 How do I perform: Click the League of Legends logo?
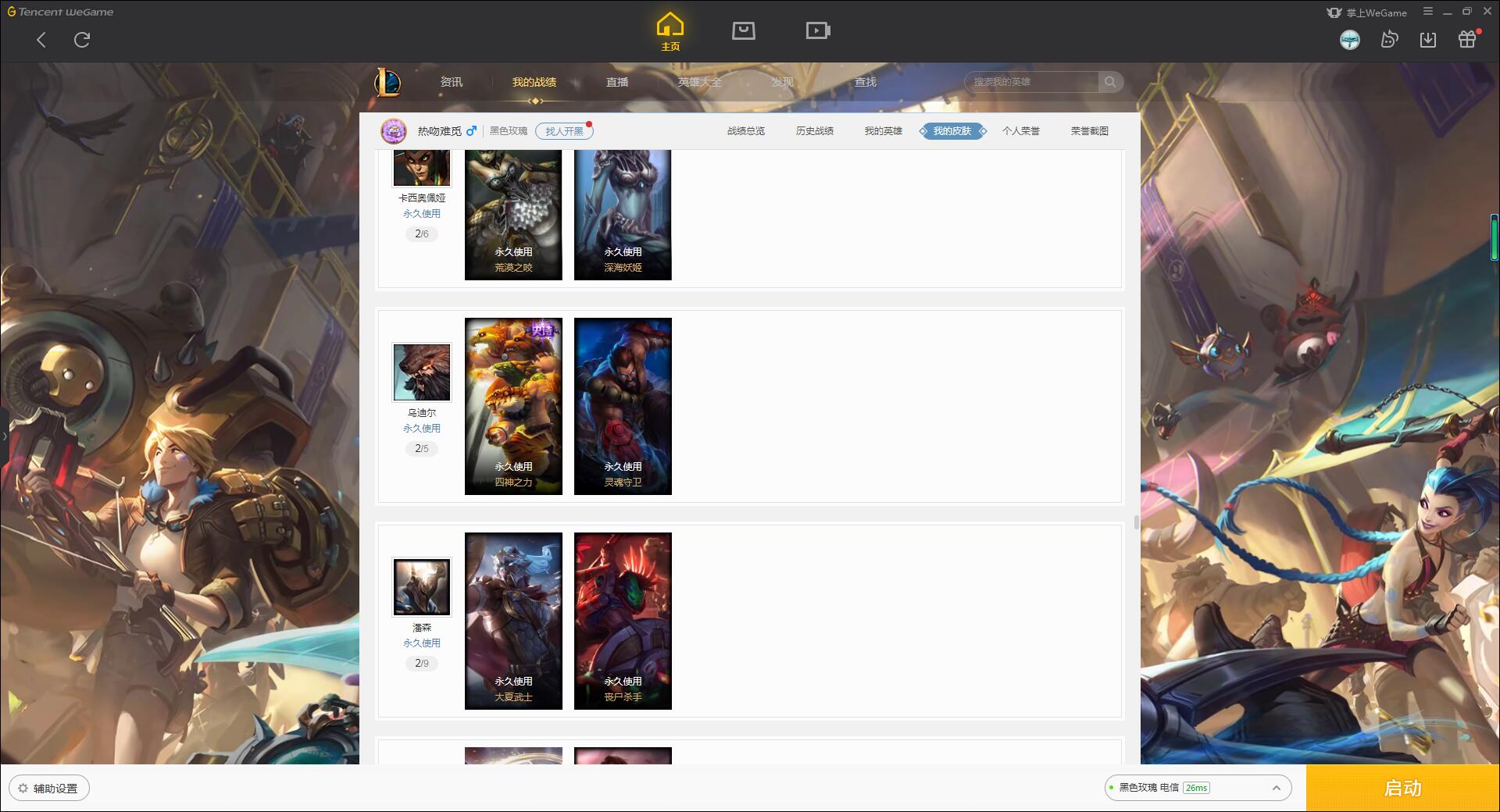point(387,82)
